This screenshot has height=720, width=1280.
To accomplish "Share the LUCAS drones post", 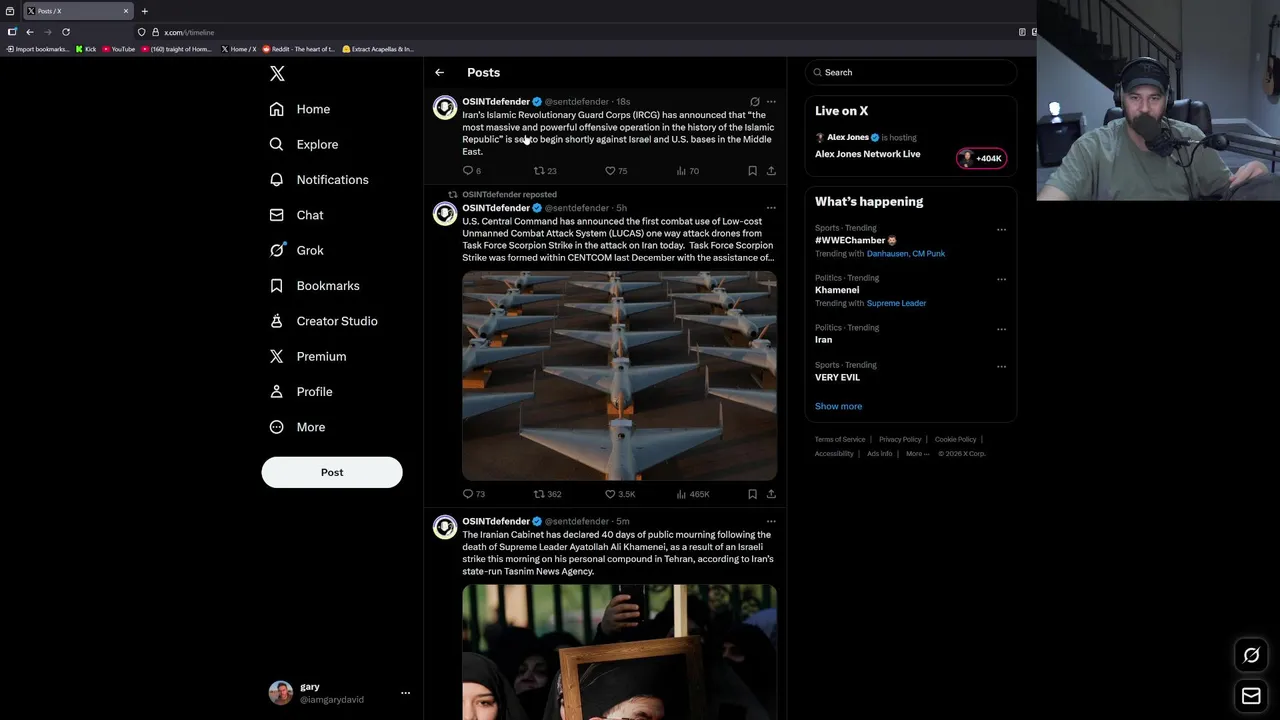I will coord(771,494).
